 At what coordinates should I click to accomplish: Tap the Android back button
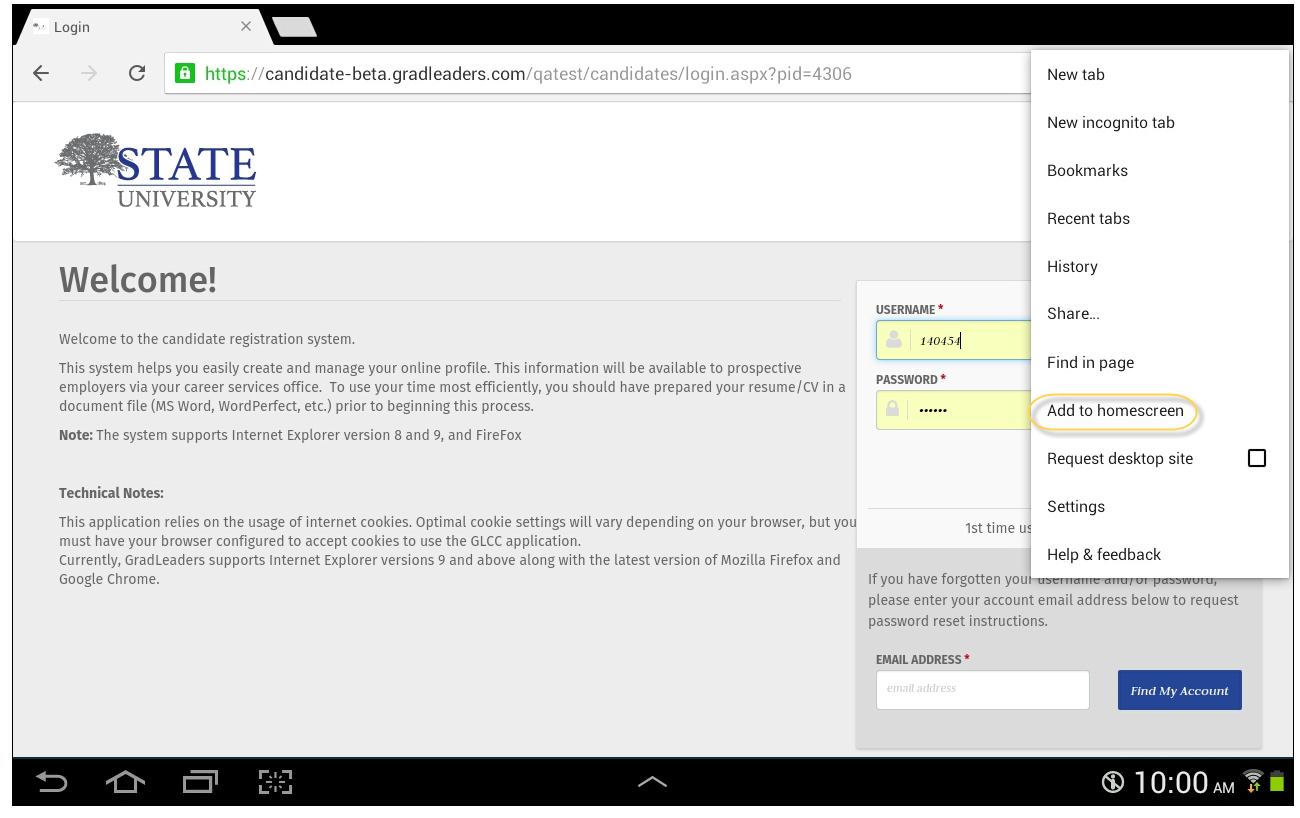(51, 782)
